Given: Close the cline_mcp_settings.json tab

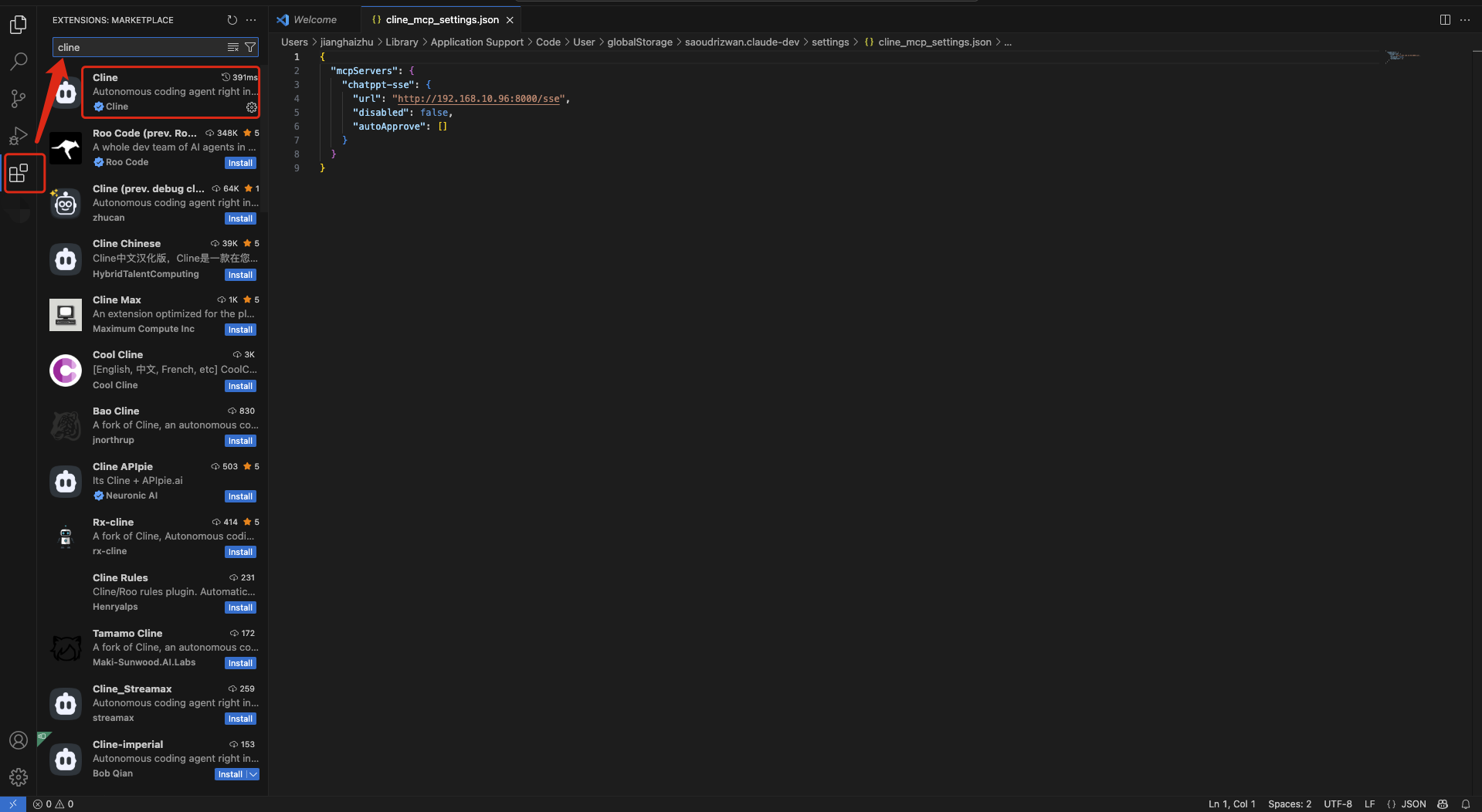Looking at the screenshot, I should coord(510,20).
